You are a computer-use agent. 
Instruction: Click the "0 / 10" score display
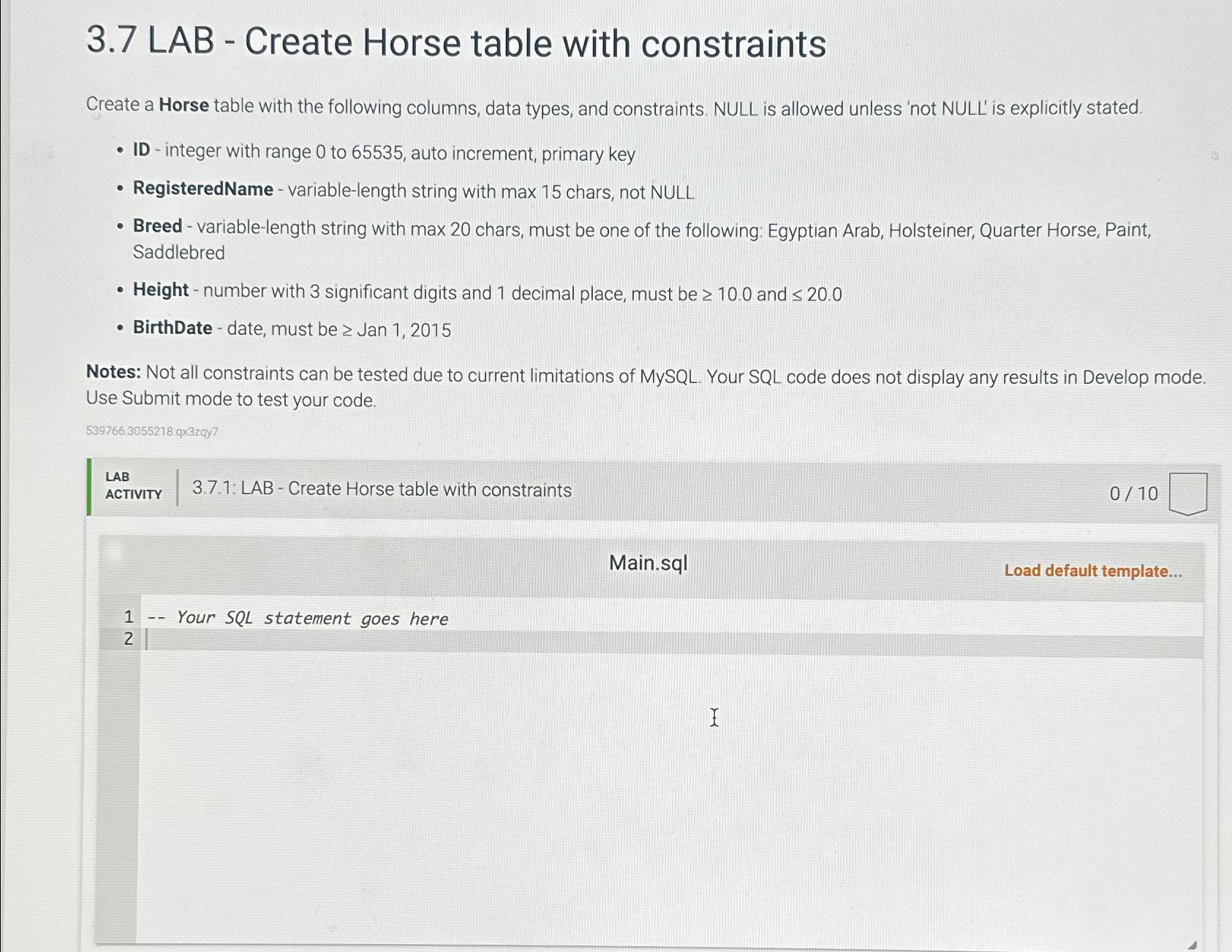(1133, 492)
